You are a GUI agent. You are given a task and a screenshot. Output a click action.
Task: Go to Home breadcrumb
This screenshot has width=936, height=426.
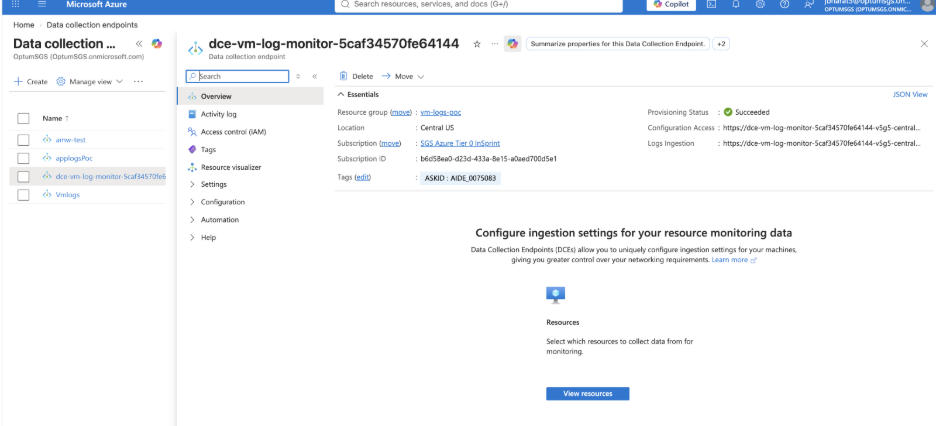pyautogui.click(x=23, y=25)
